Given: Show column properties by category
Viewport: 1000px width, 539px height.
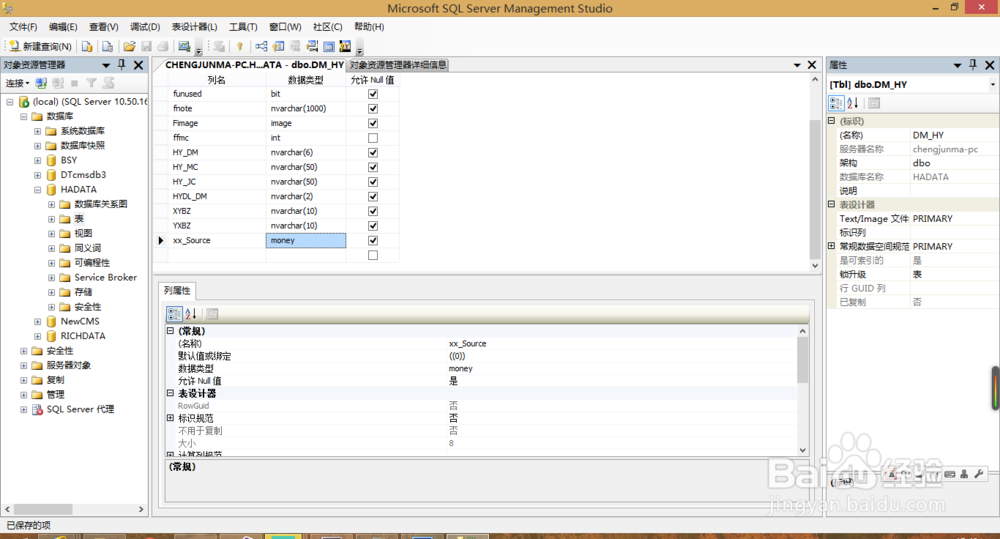Looking at the screenshot, I should 174,314.
